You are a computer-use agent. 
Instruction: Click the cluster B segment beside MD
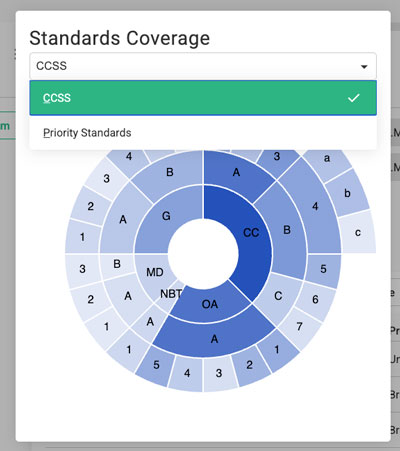117,264
